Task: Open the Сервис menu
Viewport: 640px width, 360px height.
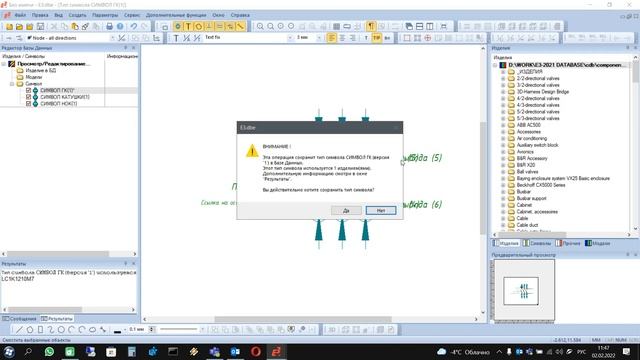Action: point(132,15)
